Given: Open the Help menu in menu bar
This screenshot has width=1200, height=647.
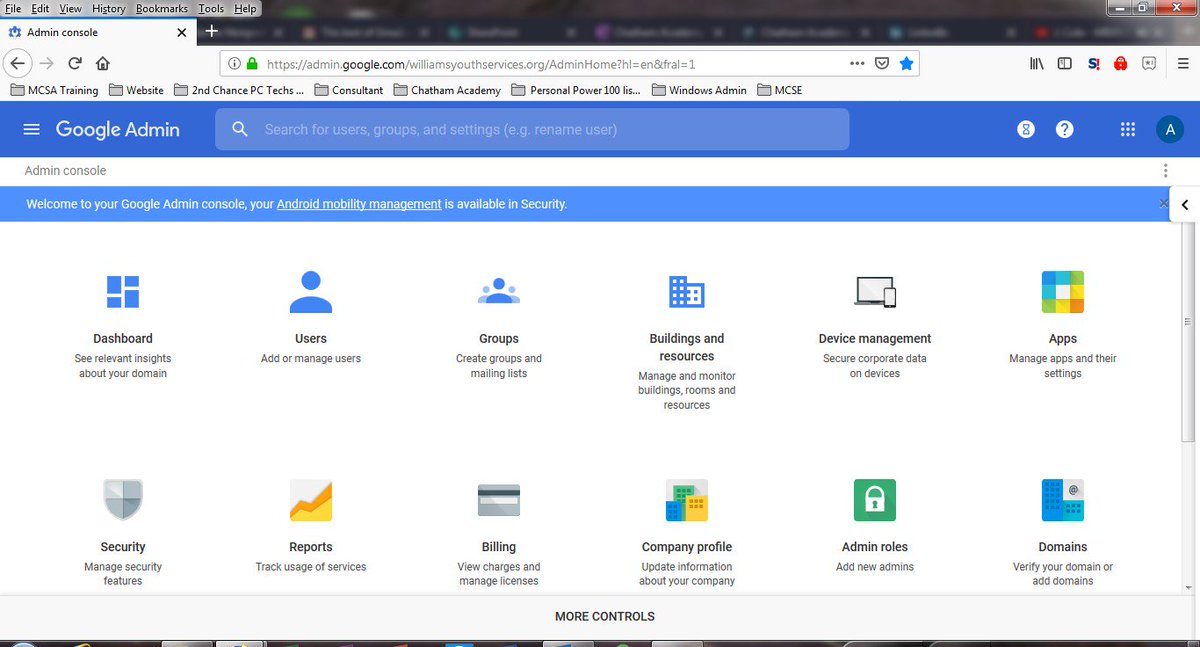Looking at the screenshot, I should [245, 8].
